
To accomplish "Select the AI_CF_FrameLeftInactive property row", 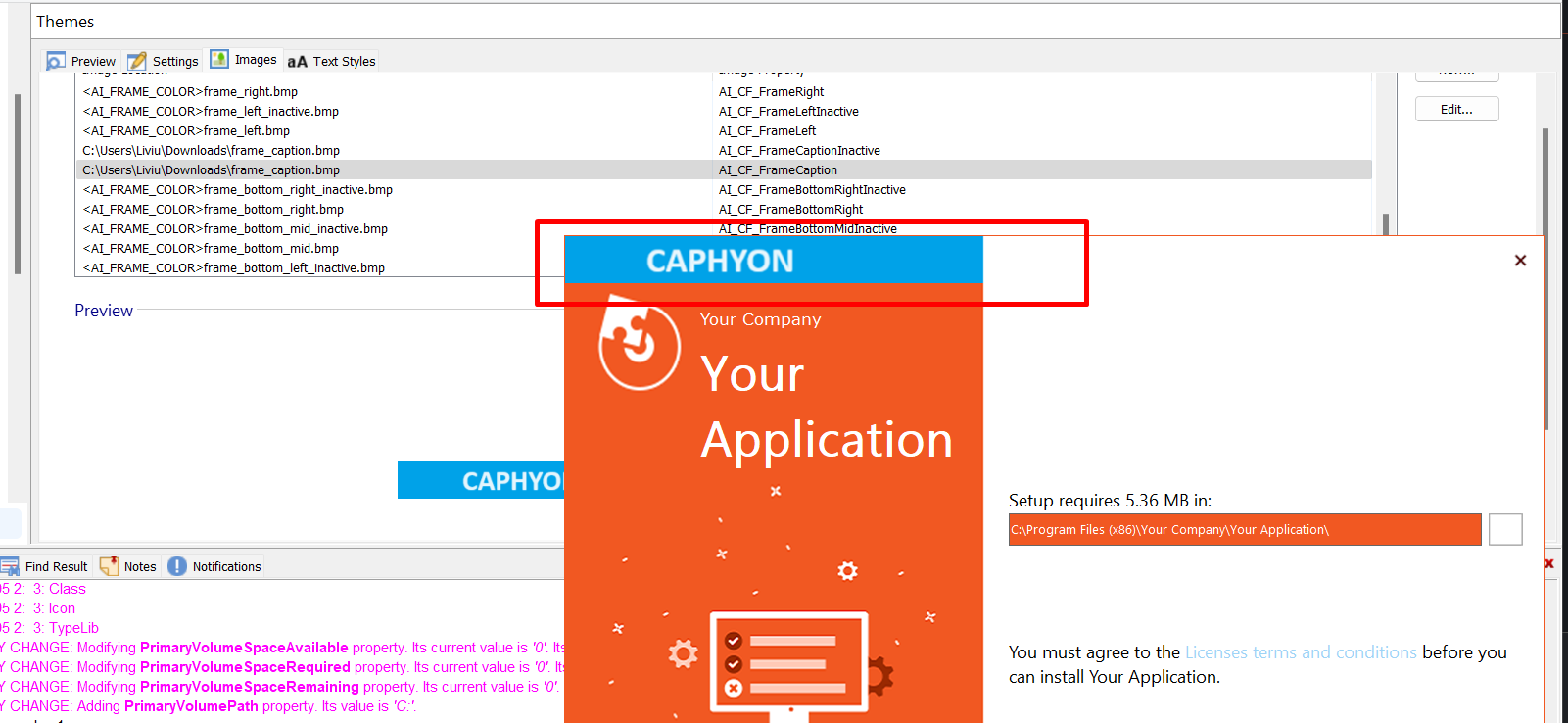I will pos(788,112).
